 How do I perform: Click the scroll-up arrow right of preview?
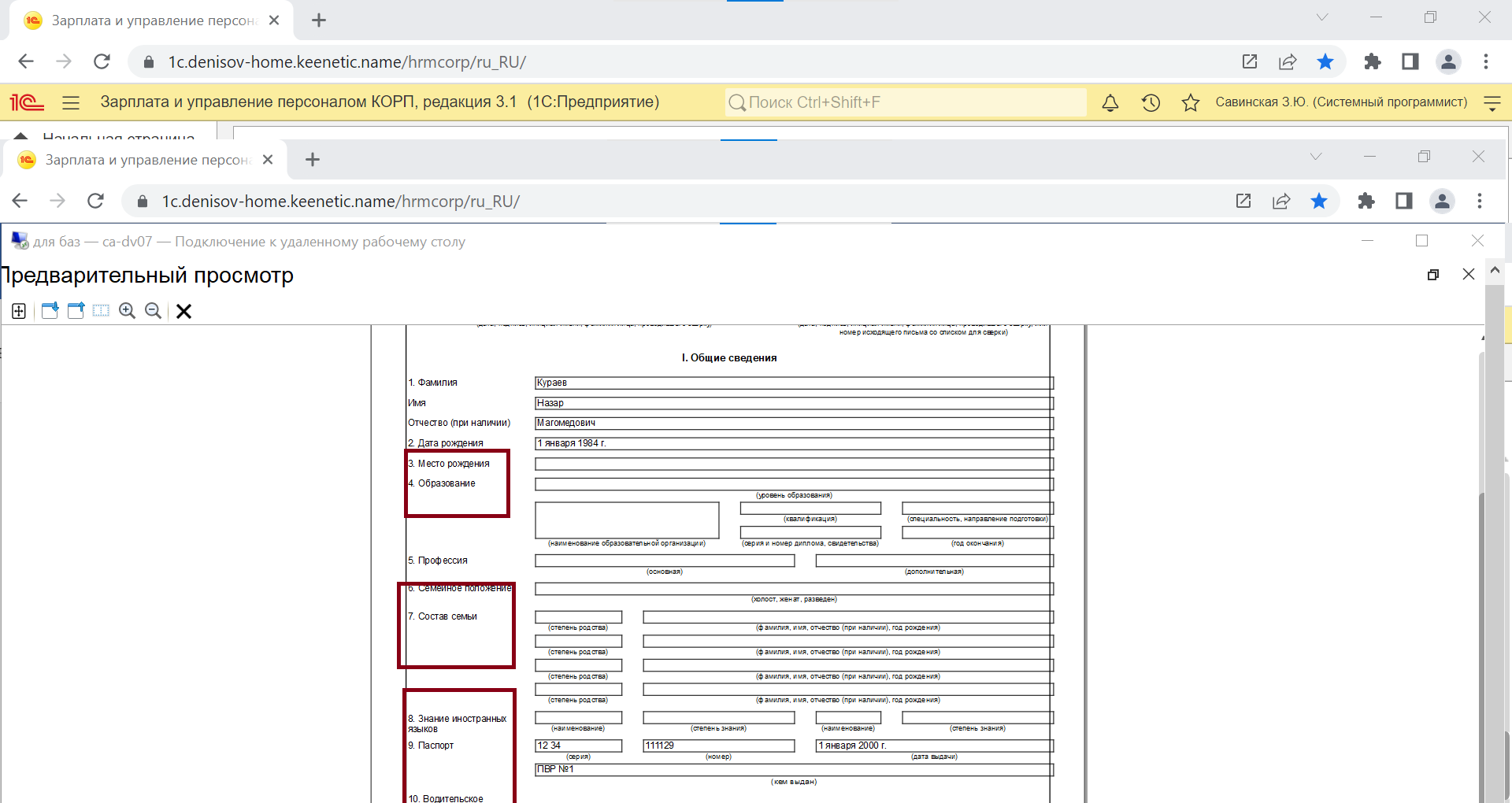1495,270
